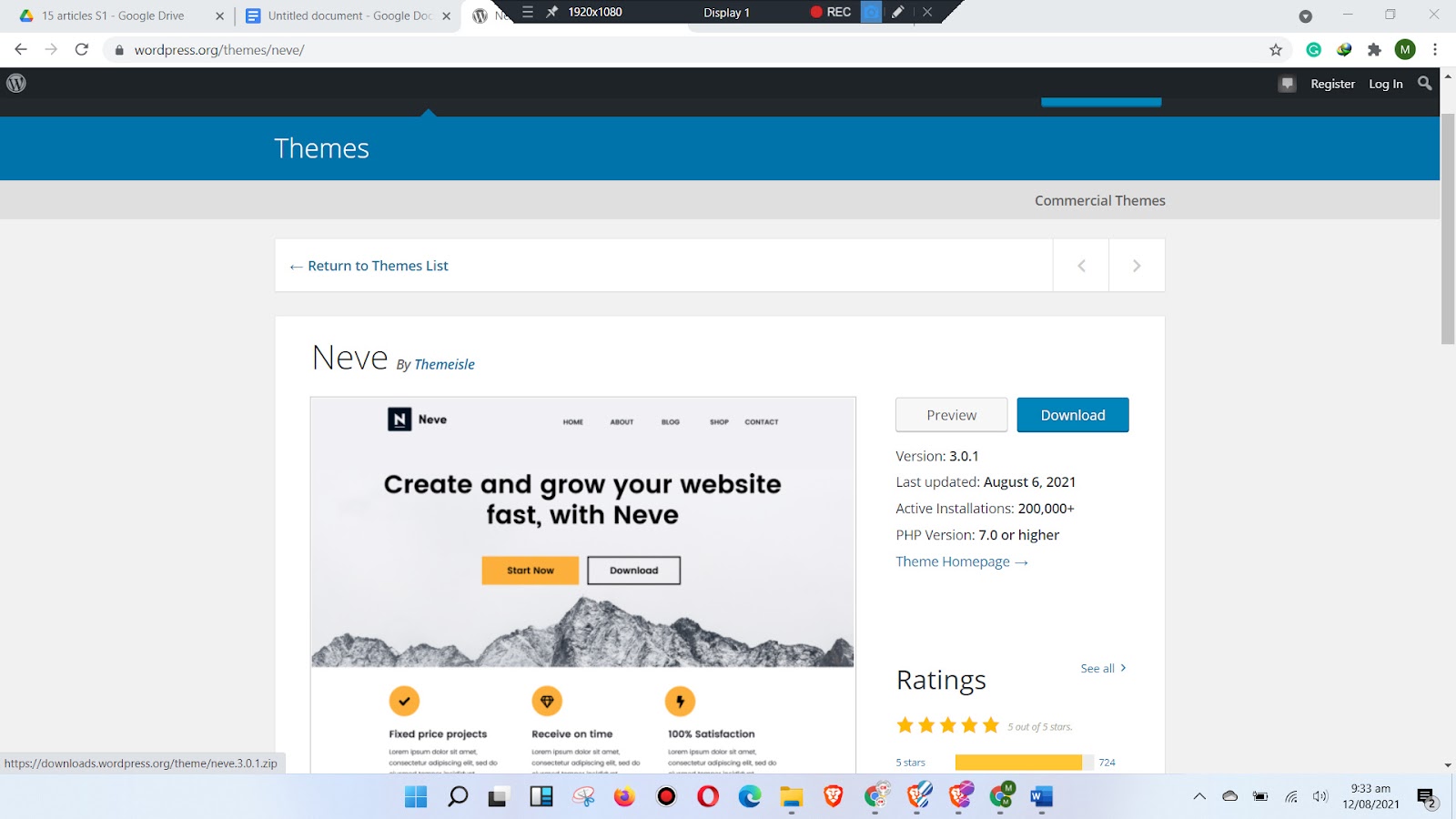Click the 724 five-star review count
The height and width of the screenshot is (819, 1456).
coord(1107,763)
